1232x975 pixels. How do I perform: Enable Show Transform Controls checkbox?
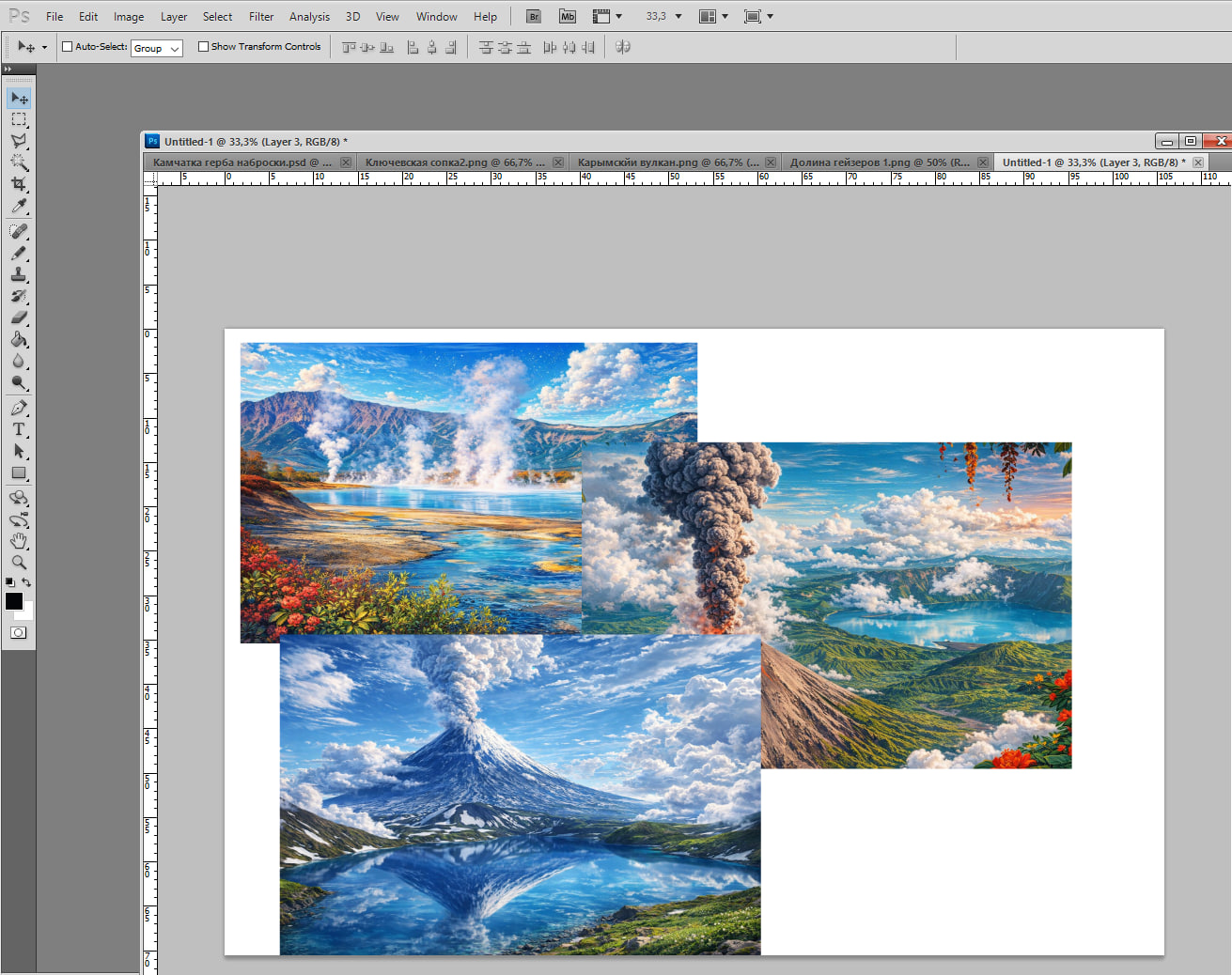pyautogui.click(x=203, y=47)
